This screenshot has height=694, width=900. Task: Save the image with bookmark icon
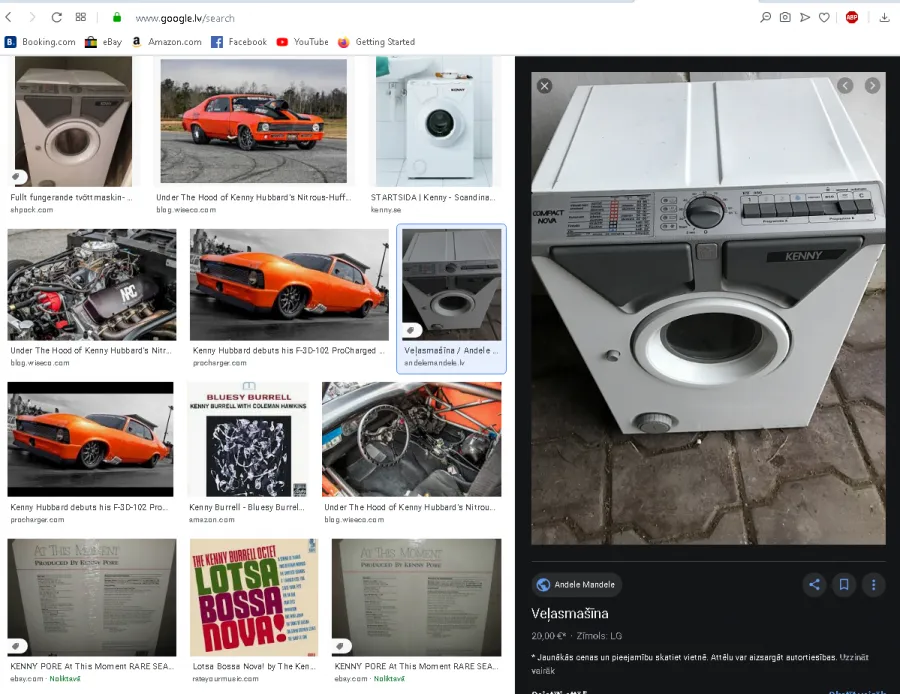coord(844,584)
